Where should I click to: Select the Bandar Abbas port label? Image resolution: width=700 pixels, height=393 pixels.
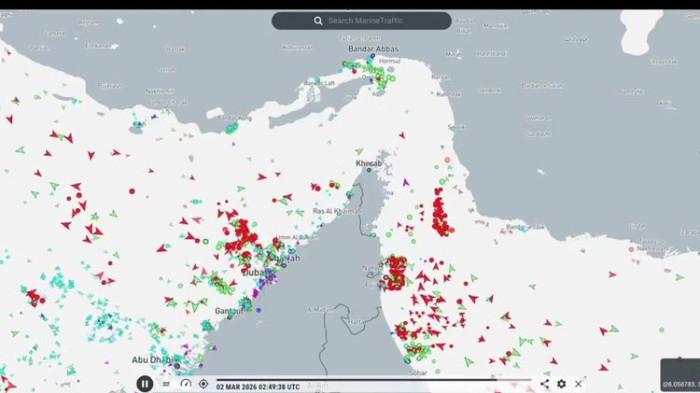(373, 49)
